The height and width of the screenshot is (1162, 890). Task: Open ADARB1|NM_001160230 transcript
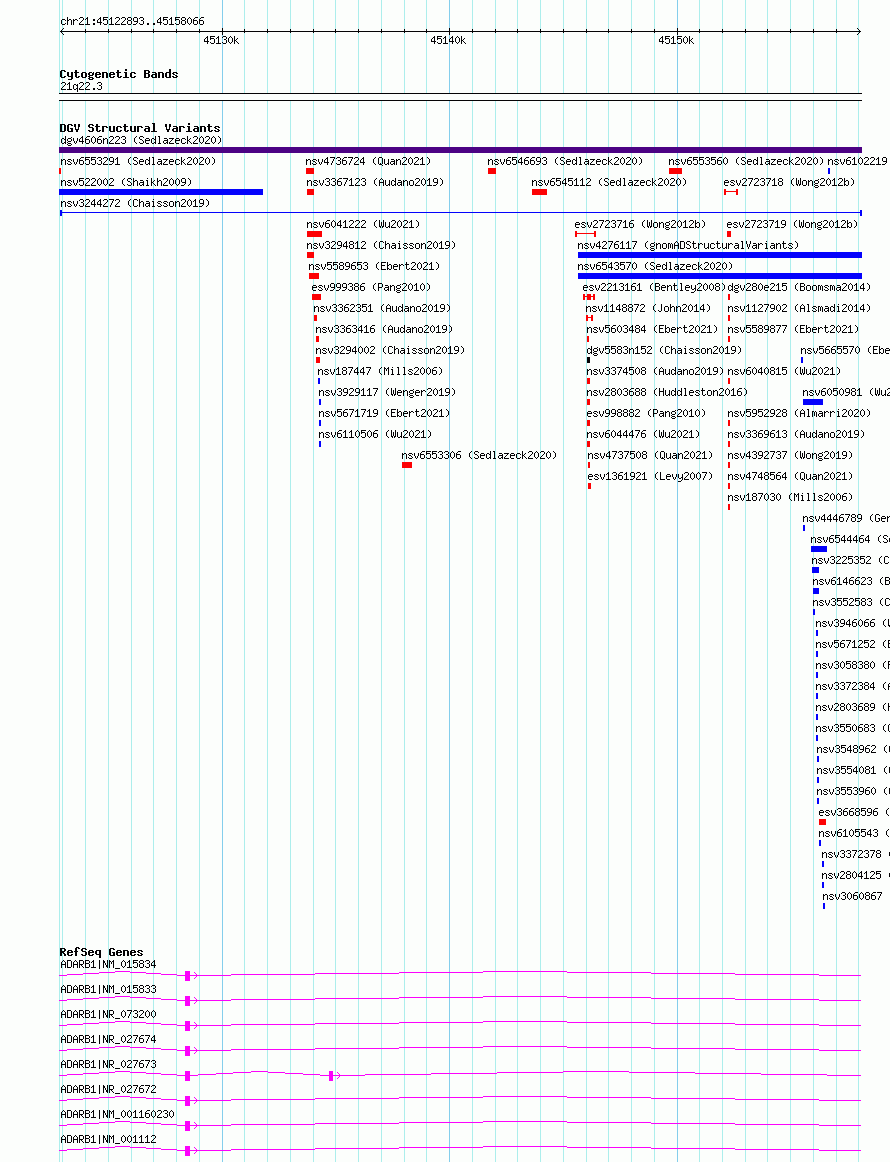click(x=117, y=1115)
